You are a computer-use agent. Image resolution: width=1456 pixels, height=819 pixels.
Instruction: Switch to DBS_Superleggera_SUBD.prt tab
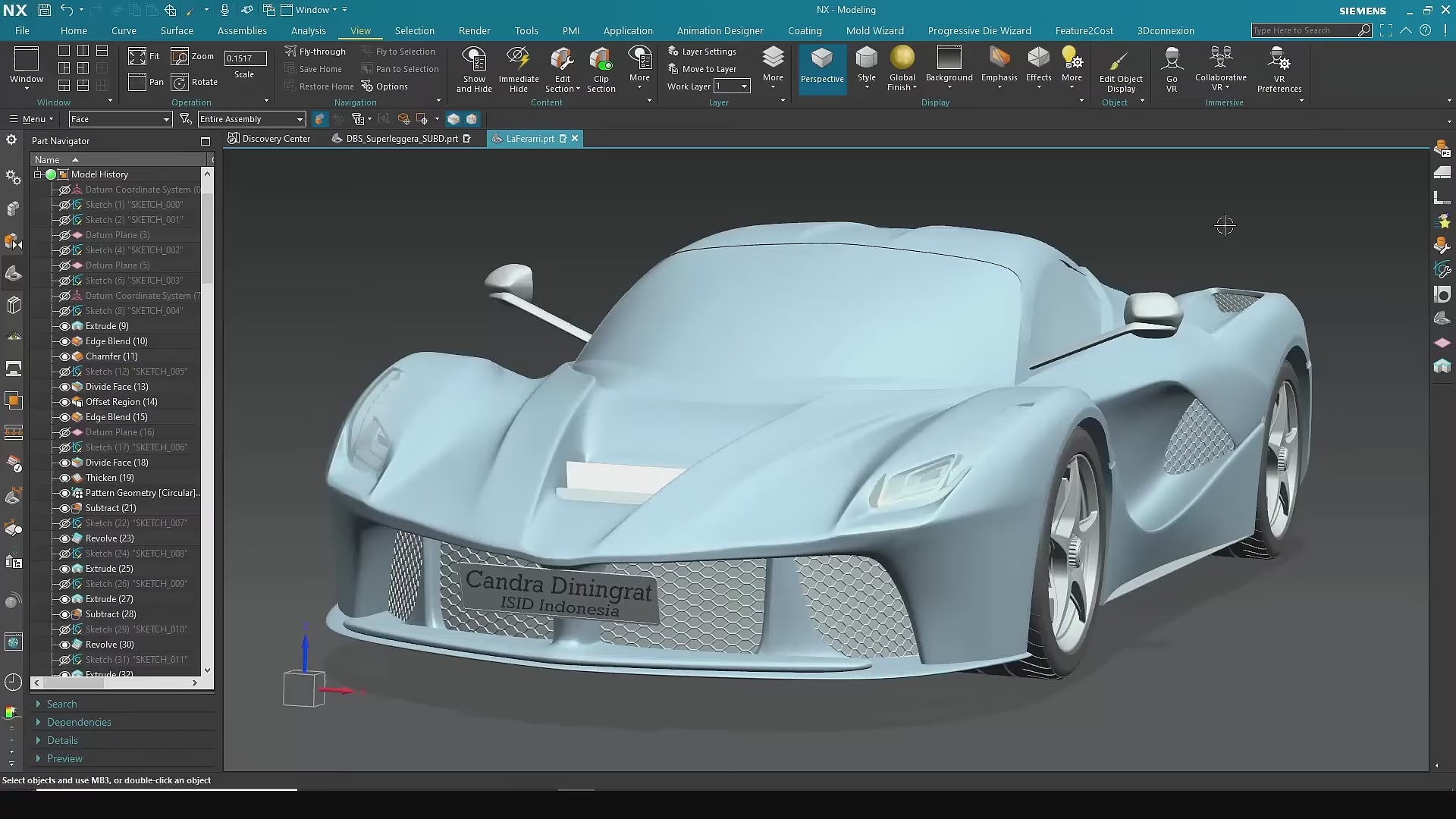pos(401,139)
